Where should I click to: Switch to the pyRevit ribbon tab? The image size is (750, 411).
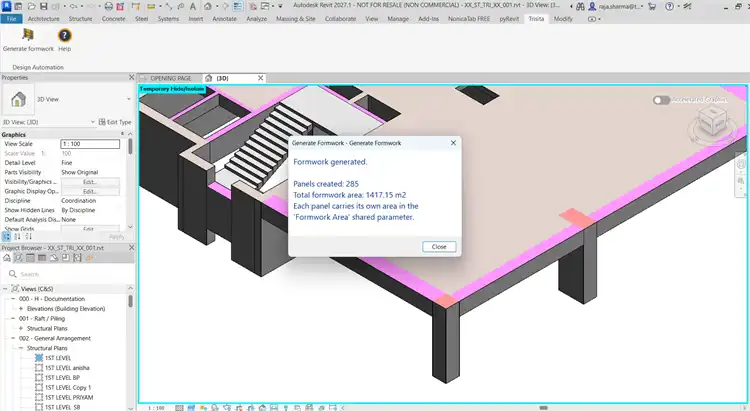[509, 19]
